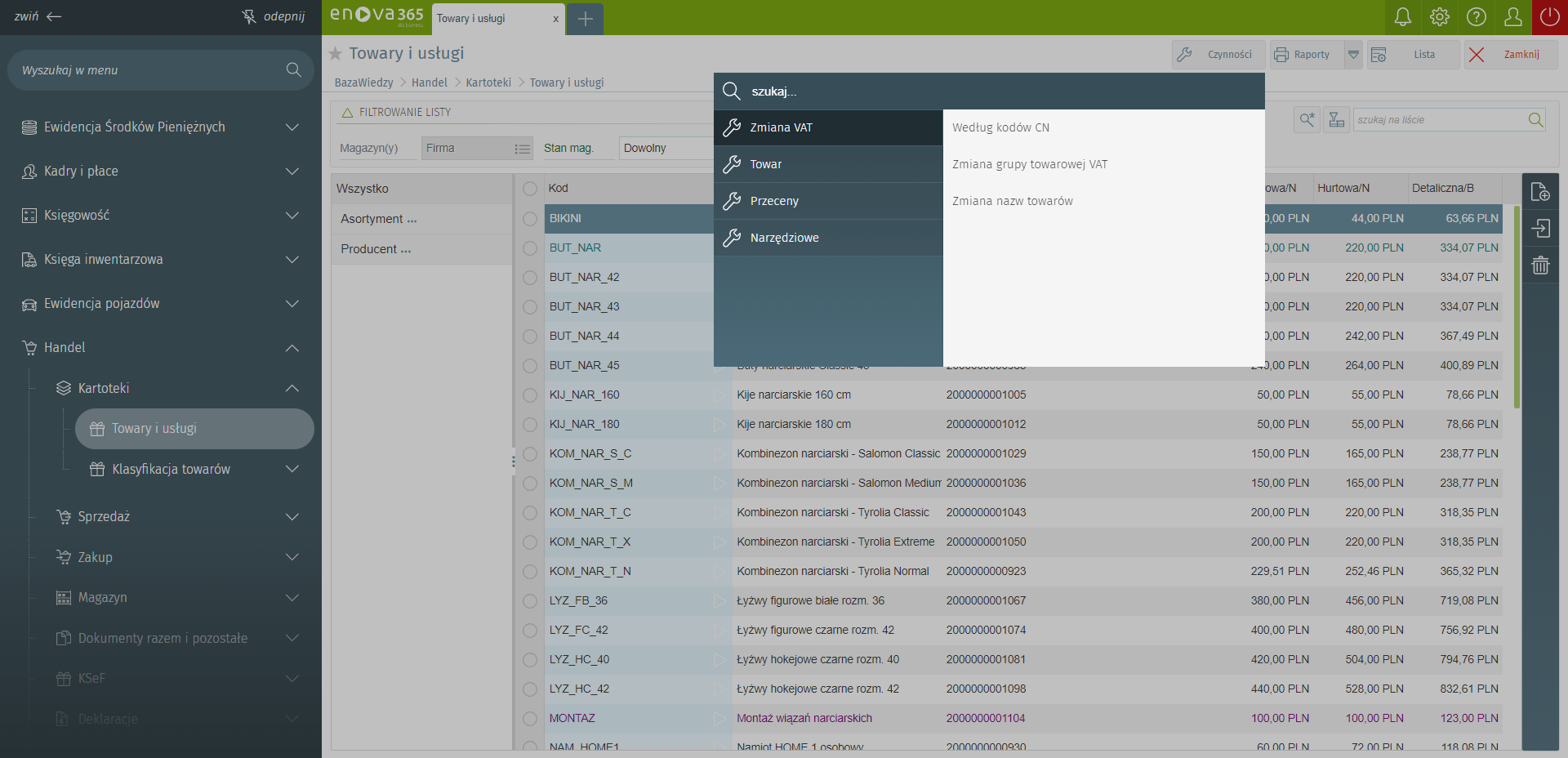Image resolution: width=1568 pixels, height=758 pixels.
Task: Click the delete trash icon on right panel
Action: tap(1540, 265)
